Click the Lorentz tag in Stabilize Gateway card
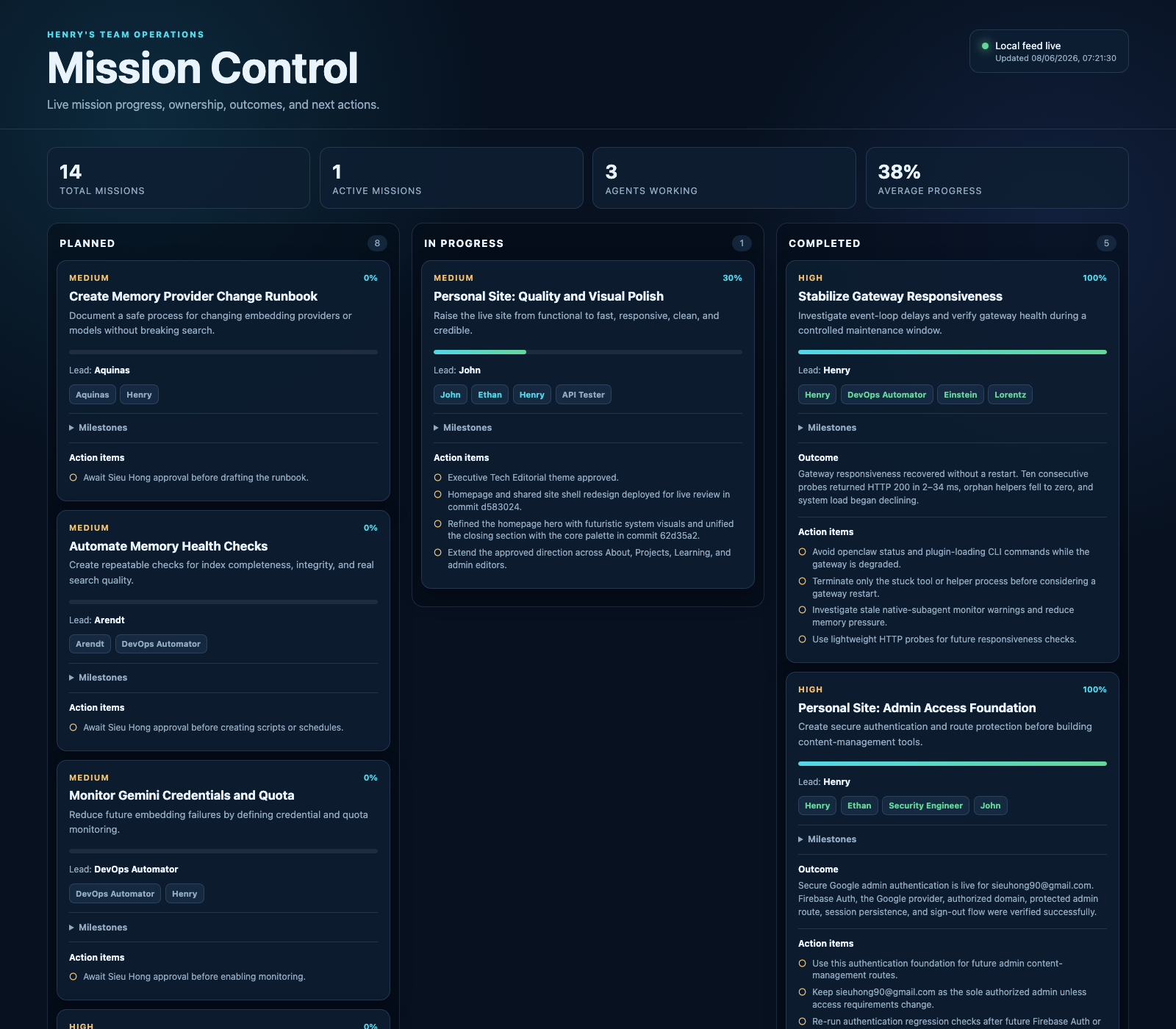 (x=1010, y=395)
